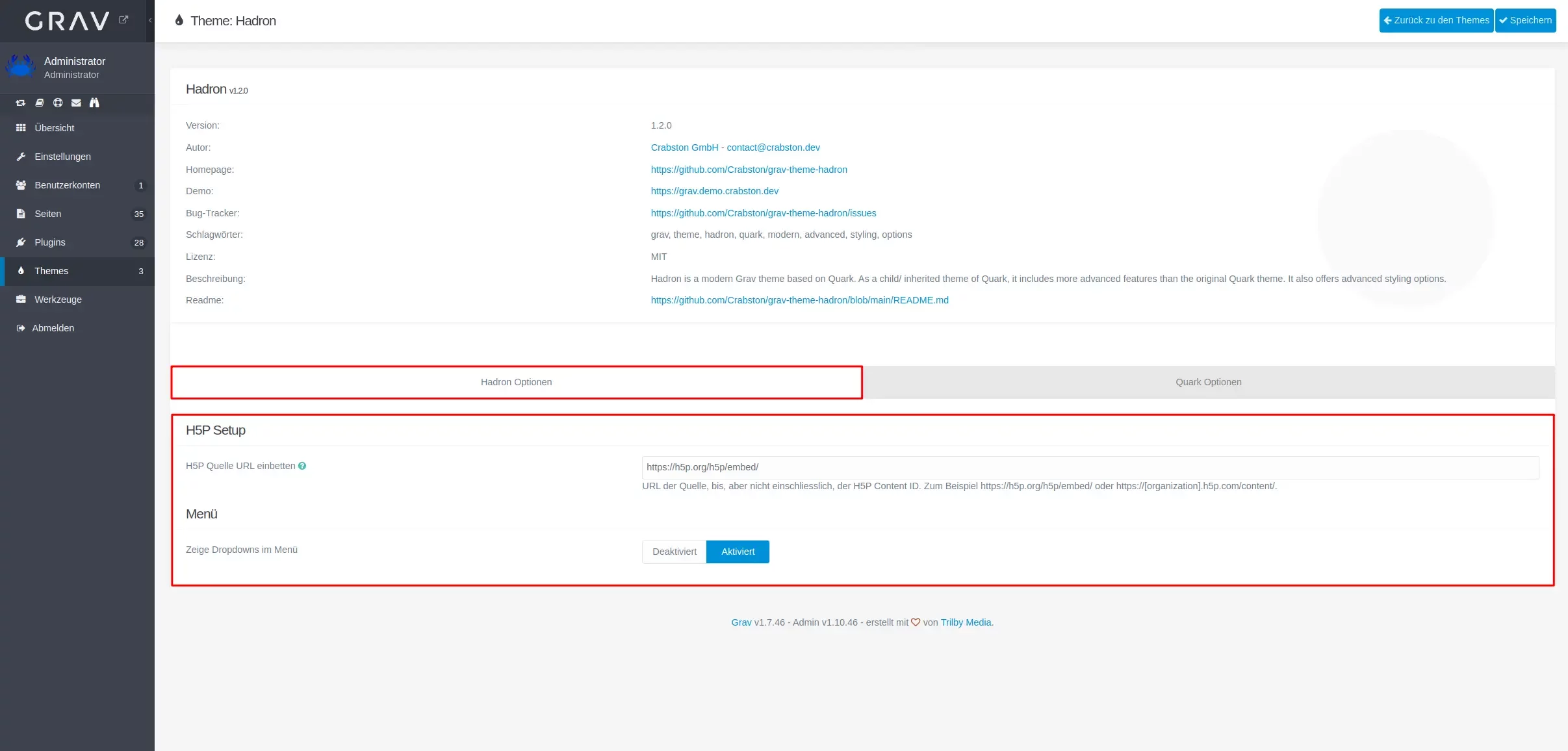Click the help icon beside H5P Quelle URL
This screenshot has width=1568, height=751.
click(302, 466)
